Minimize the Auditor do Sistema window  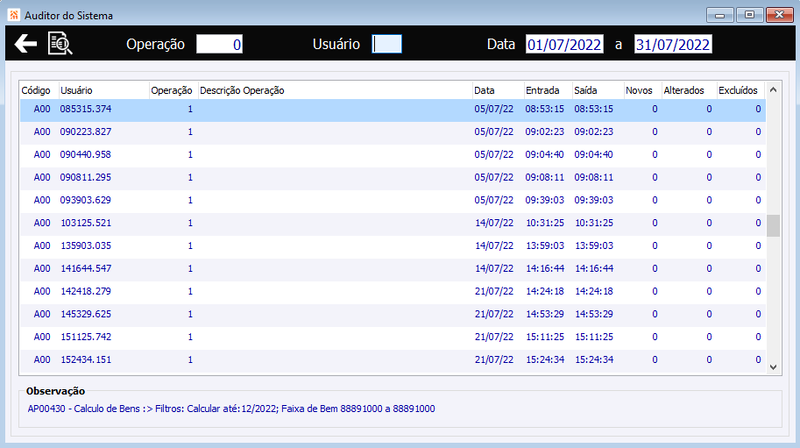click(x=720, y=15)
